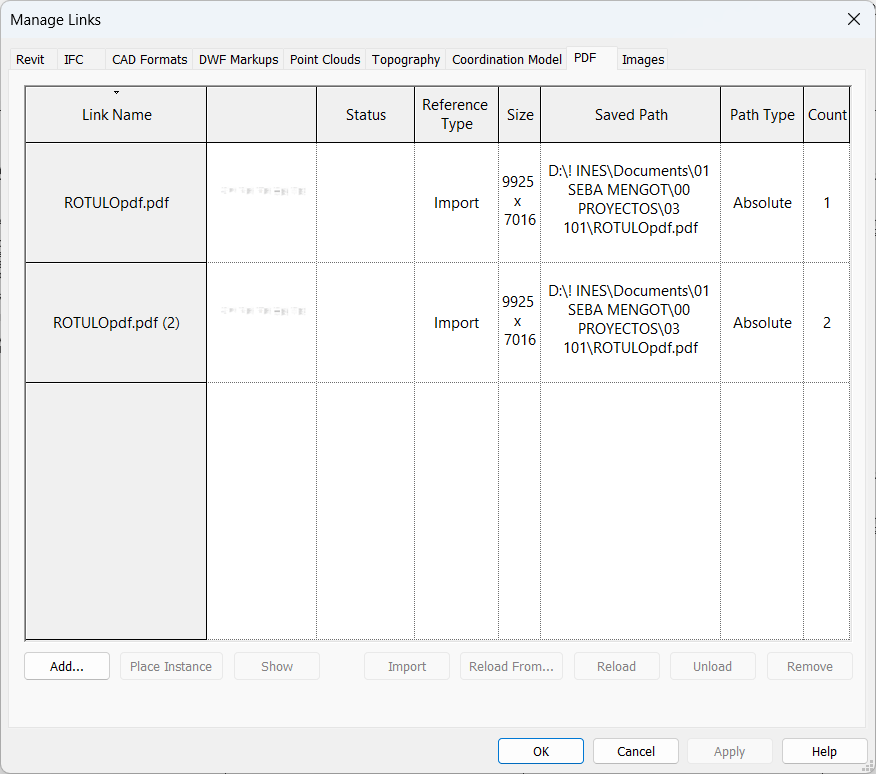
Task: Switch to the Images tab
Action: click(x=642, y=59)
